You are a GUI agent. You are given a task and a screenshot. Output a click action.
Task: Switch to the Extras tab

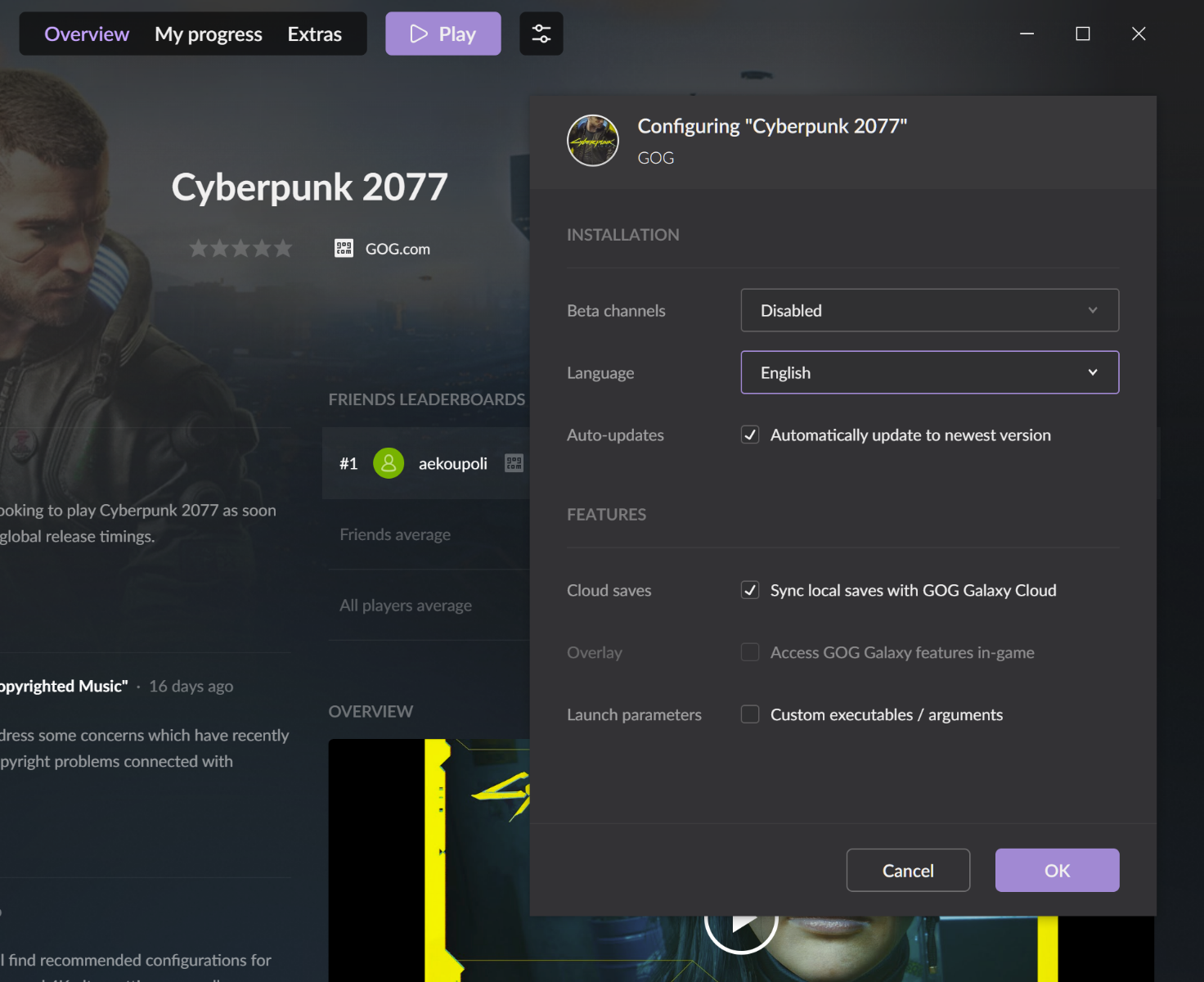pos(315,34)
